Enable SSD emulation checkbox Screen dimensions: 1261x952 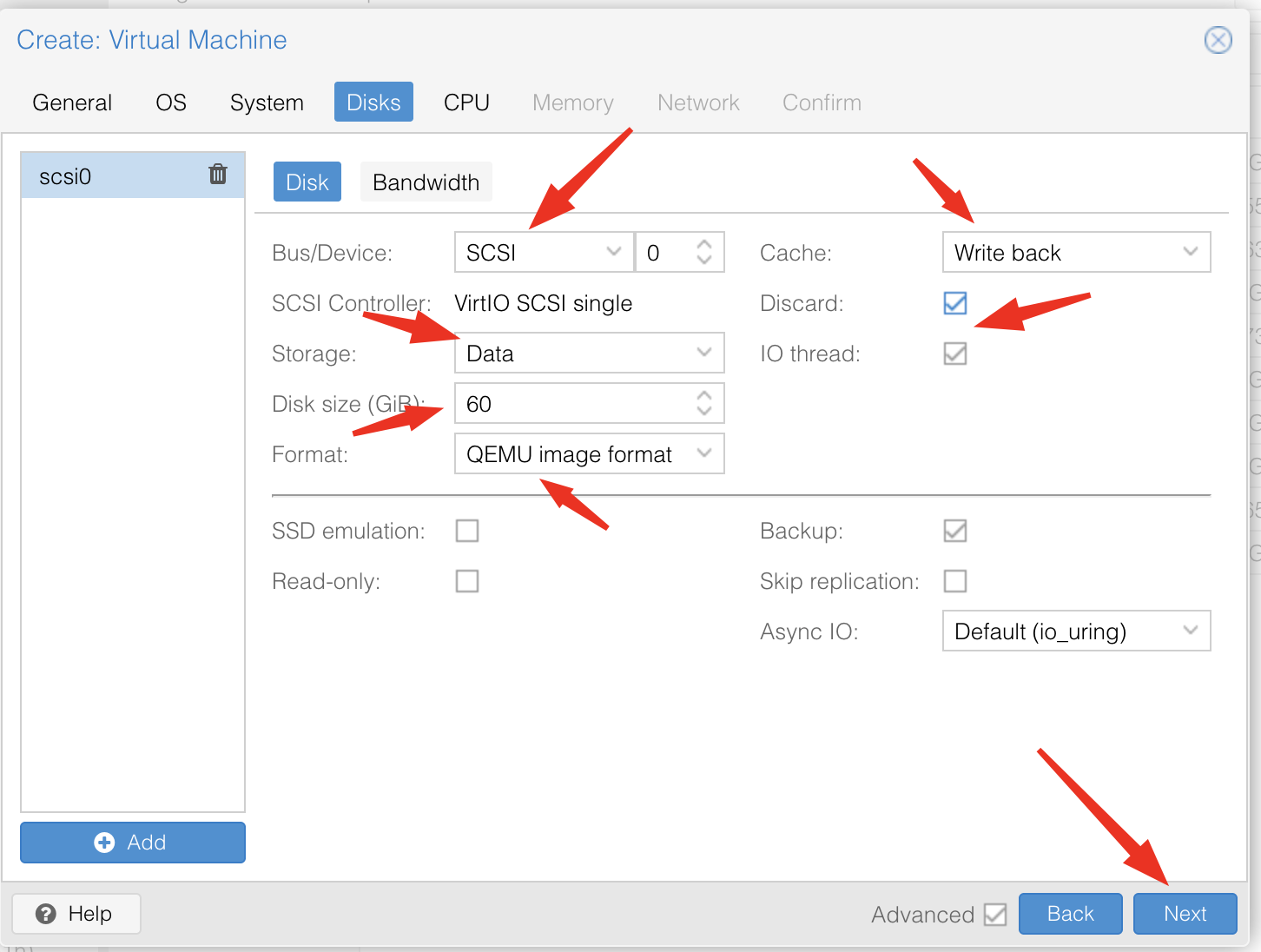pyautogui.click(x=467, y=531)
